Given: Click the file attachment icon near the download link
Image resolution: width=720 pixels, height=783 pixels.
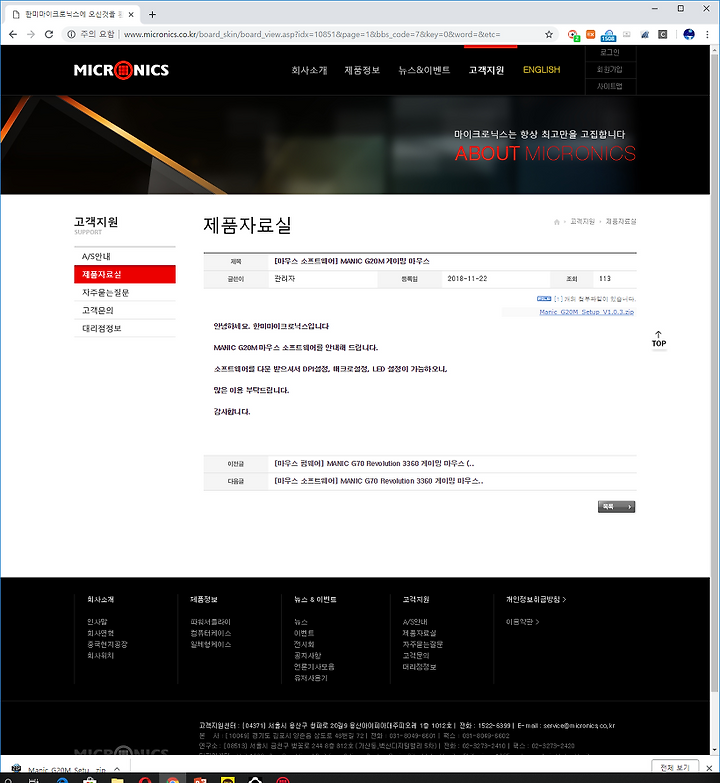Looking at the screenshot, I should pos(544,299).
